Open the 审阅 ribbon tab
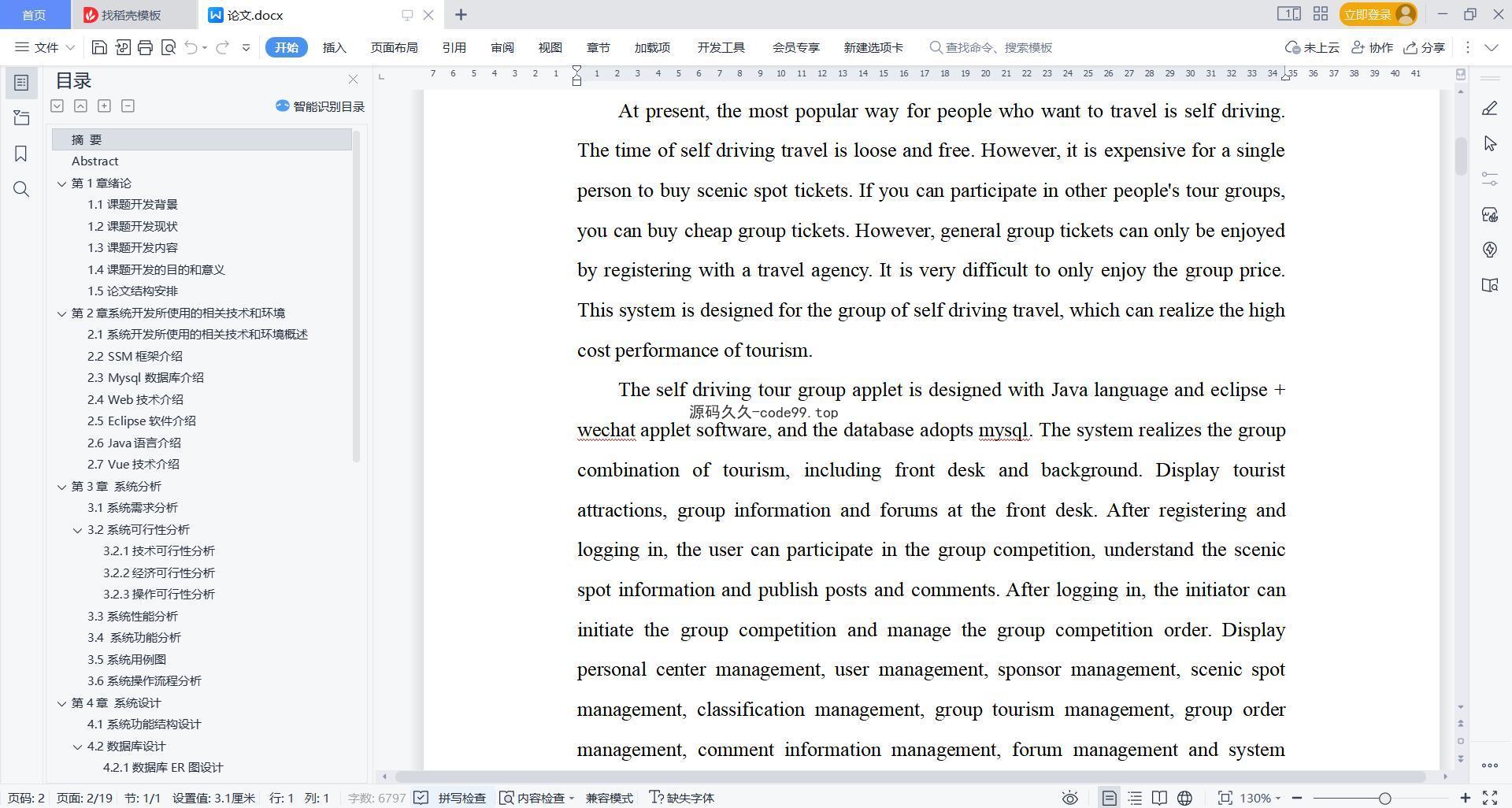This screenshot has width=1512, height=808. (502, 47)
